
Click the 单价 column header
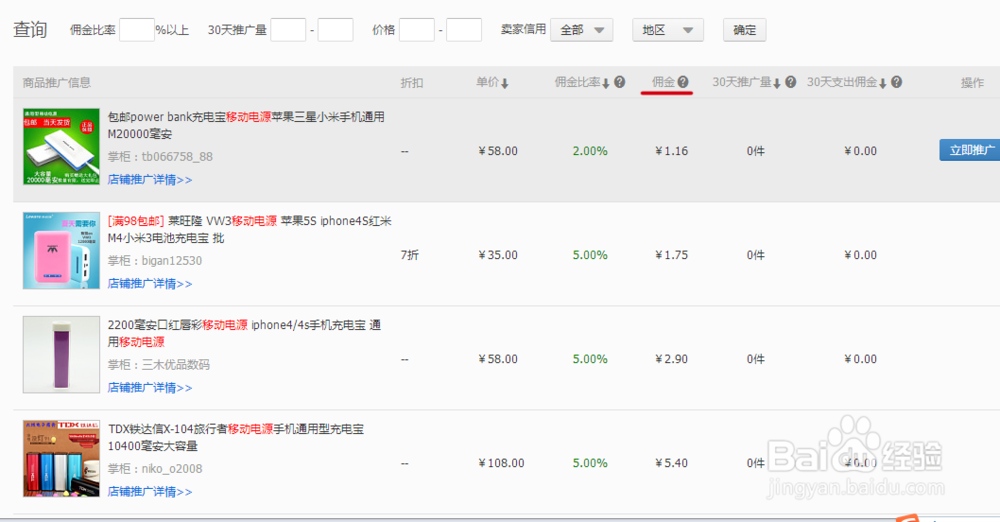tap(487, 82)
